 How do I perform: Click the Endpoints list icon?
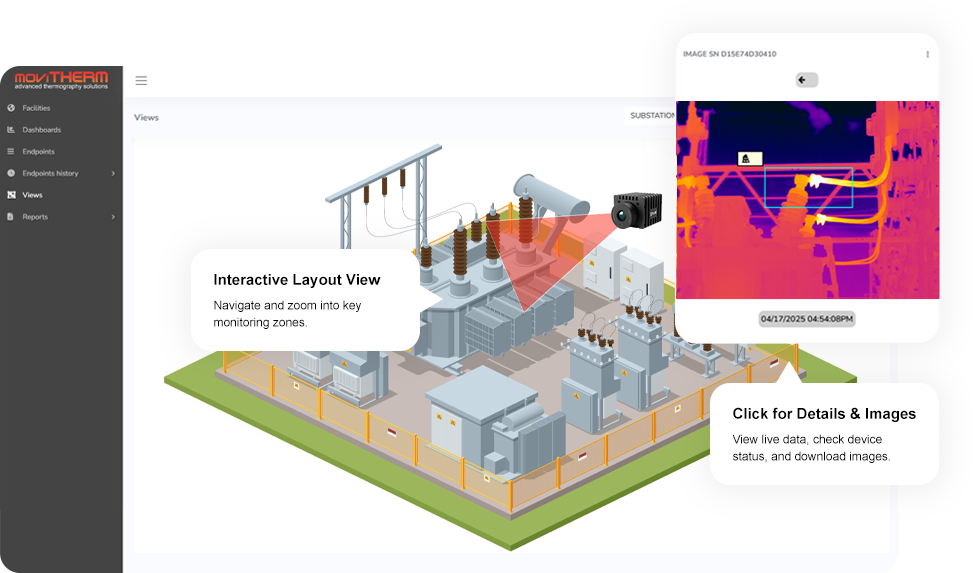pos(11,152)
